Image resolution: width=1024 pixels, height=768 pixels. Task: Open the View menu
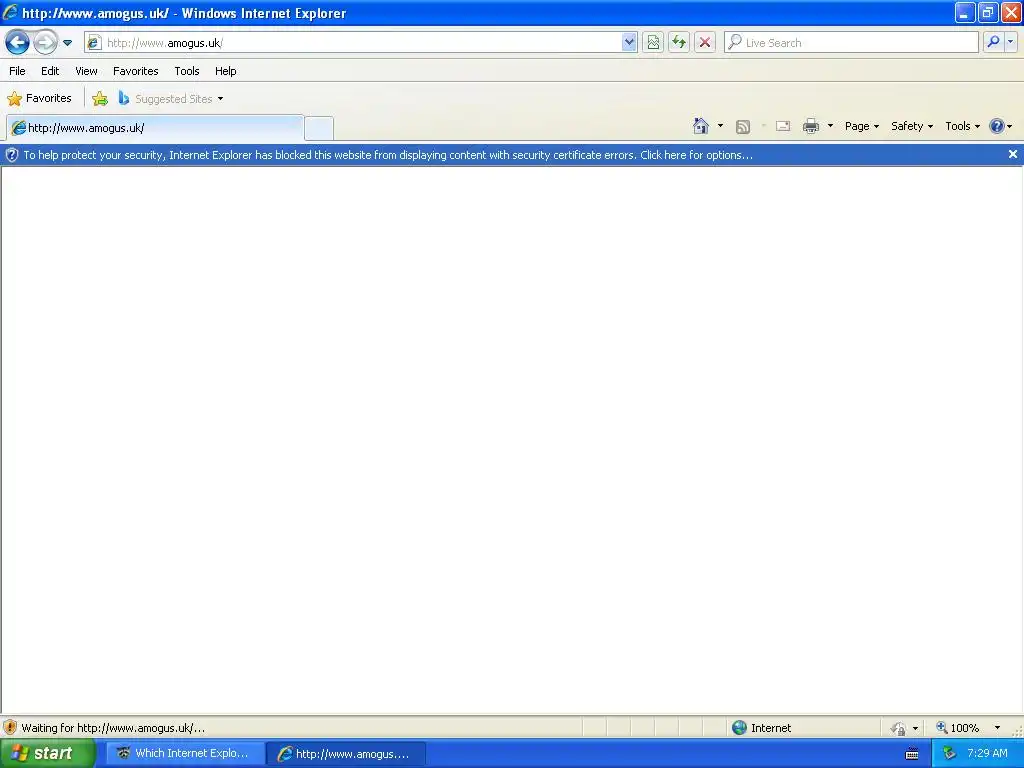pyautogui.click(x=86, y=71)
